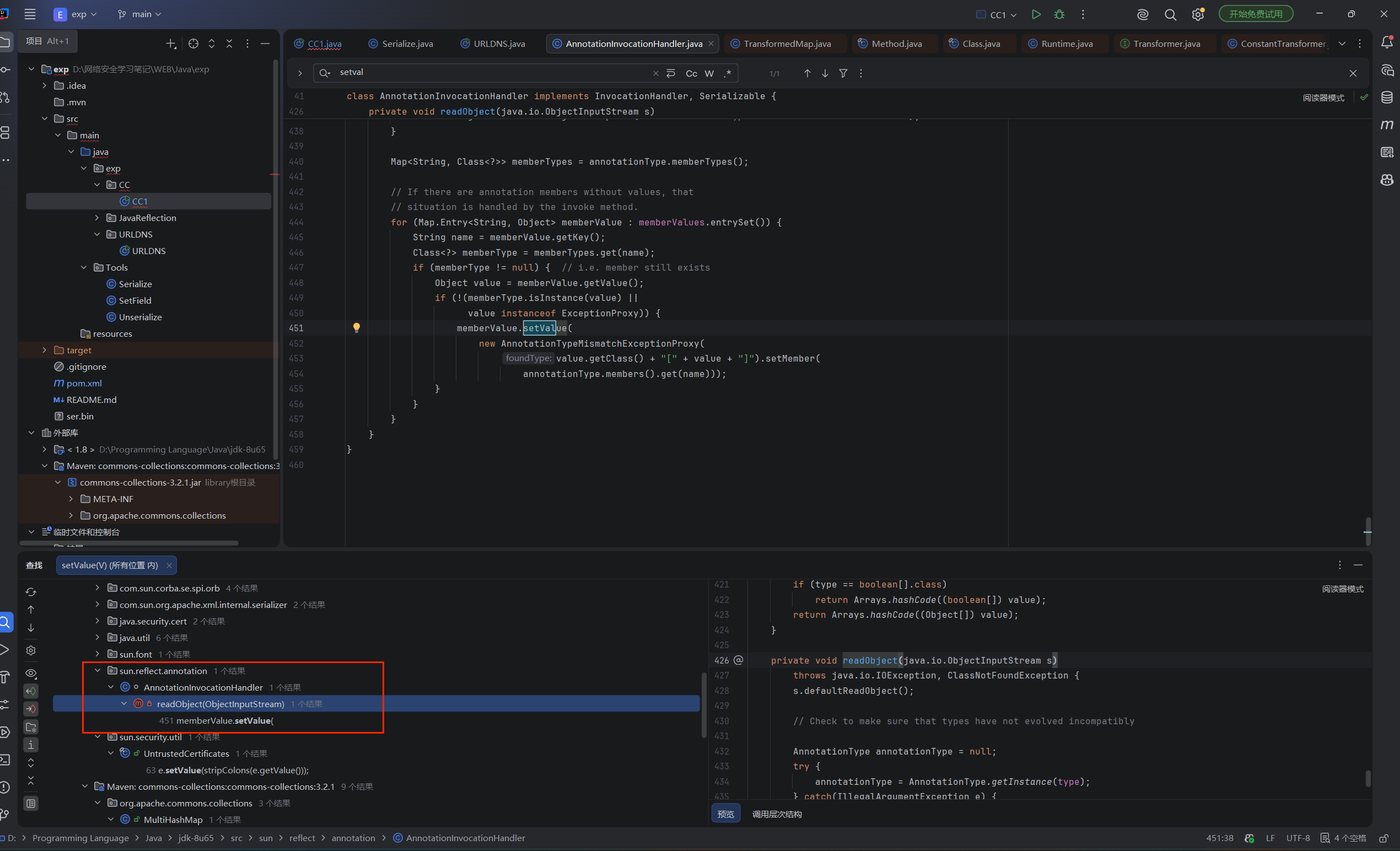Open the Database tool window
This screenshot has width=1400, height=851.
click(x=1387, y=97)
